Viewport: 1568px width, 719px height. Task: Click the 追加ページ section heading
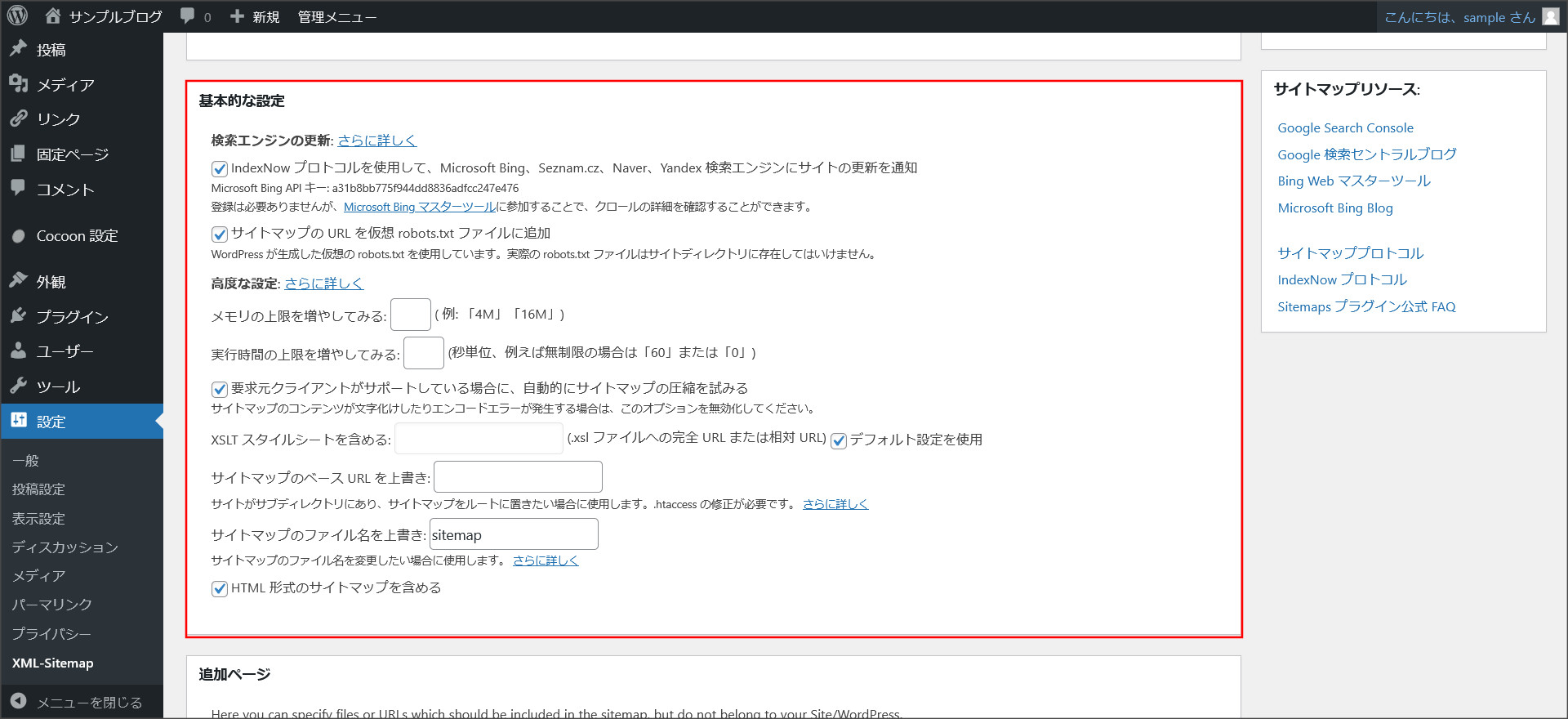(234, 674)
